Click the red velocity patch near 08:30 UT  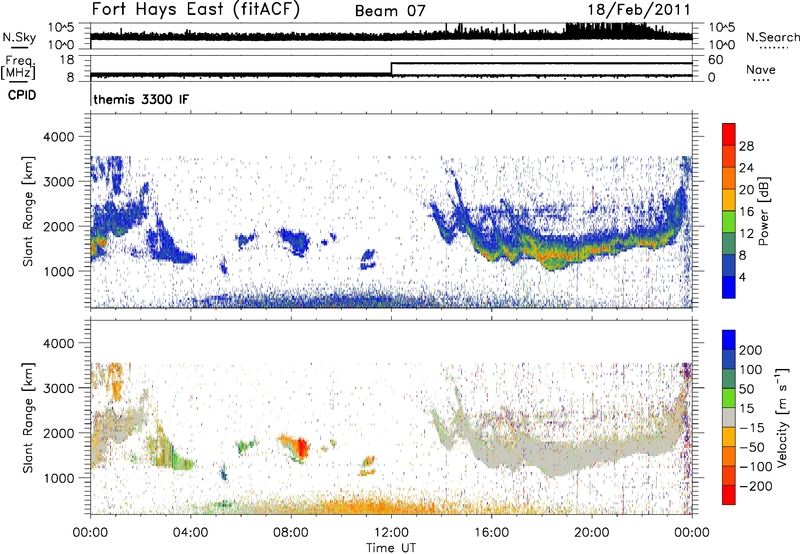(x=303, y=448)
